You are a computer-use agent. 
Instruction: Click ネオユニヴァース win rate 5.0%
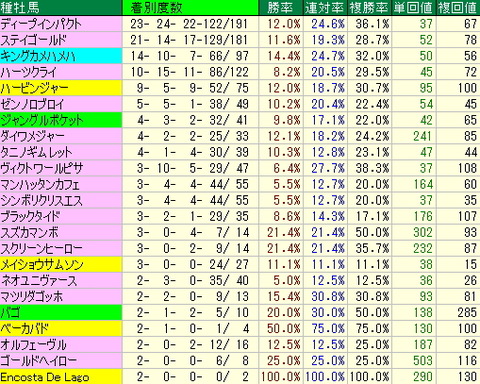[287, 280]
